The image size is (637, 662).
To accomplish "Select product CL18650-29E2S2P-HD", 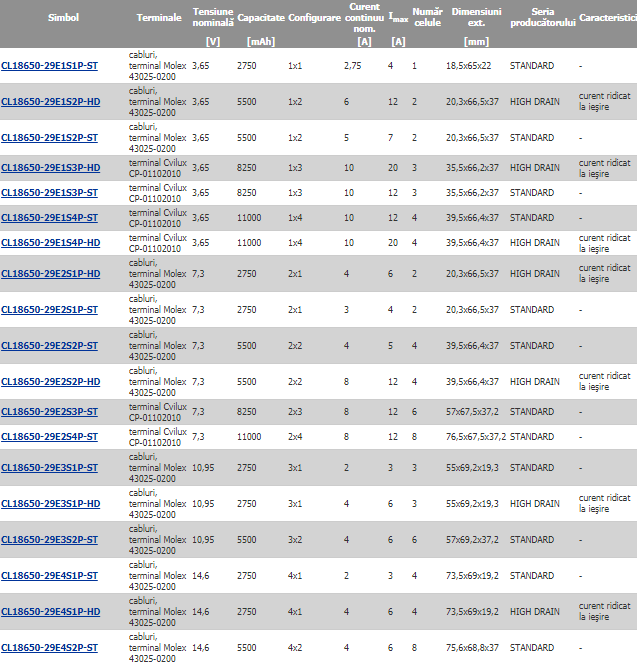I will click(x=50, y=381).
